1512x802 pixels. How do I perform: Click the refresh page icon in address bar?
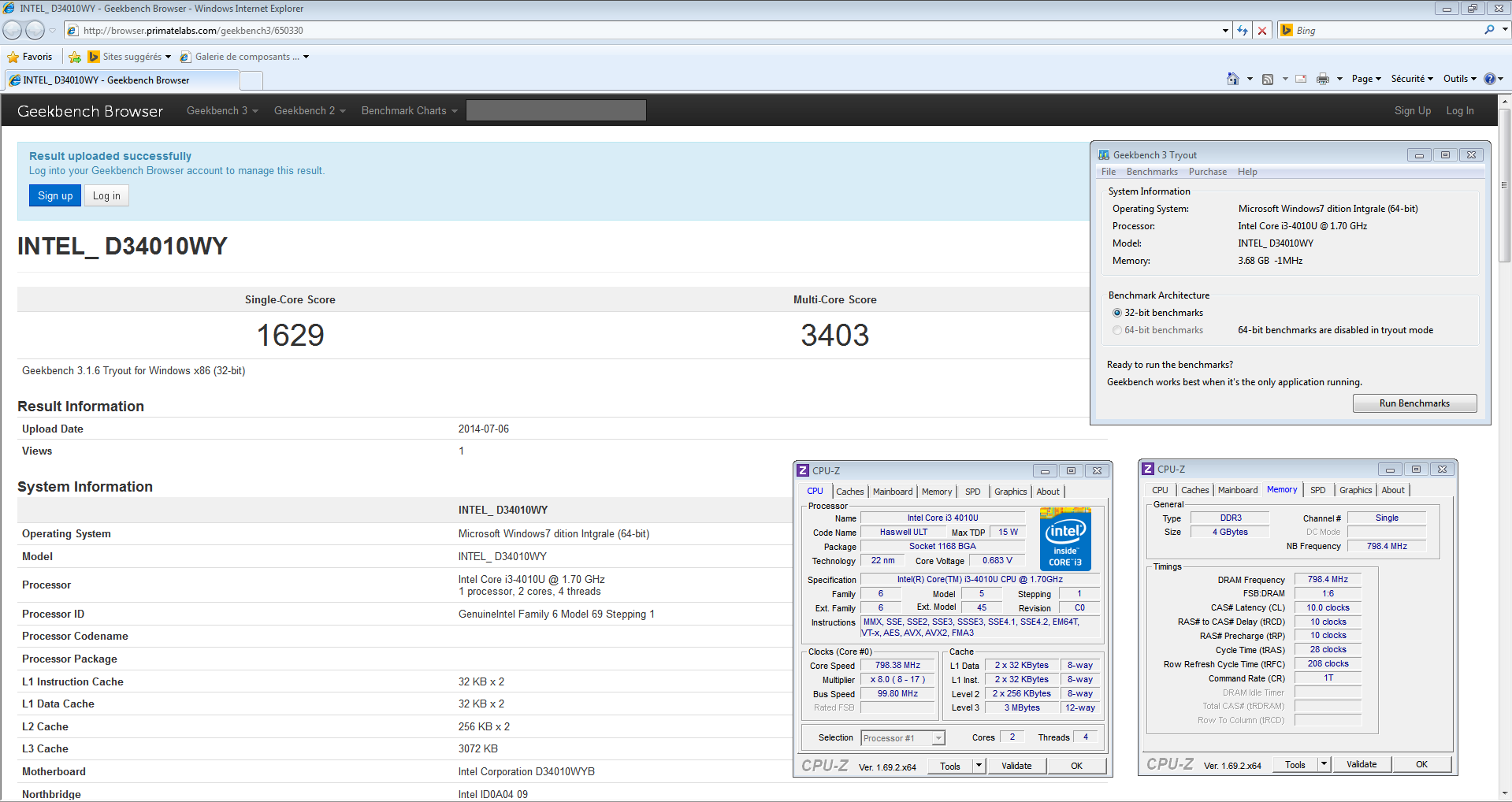click(1243, 31)
